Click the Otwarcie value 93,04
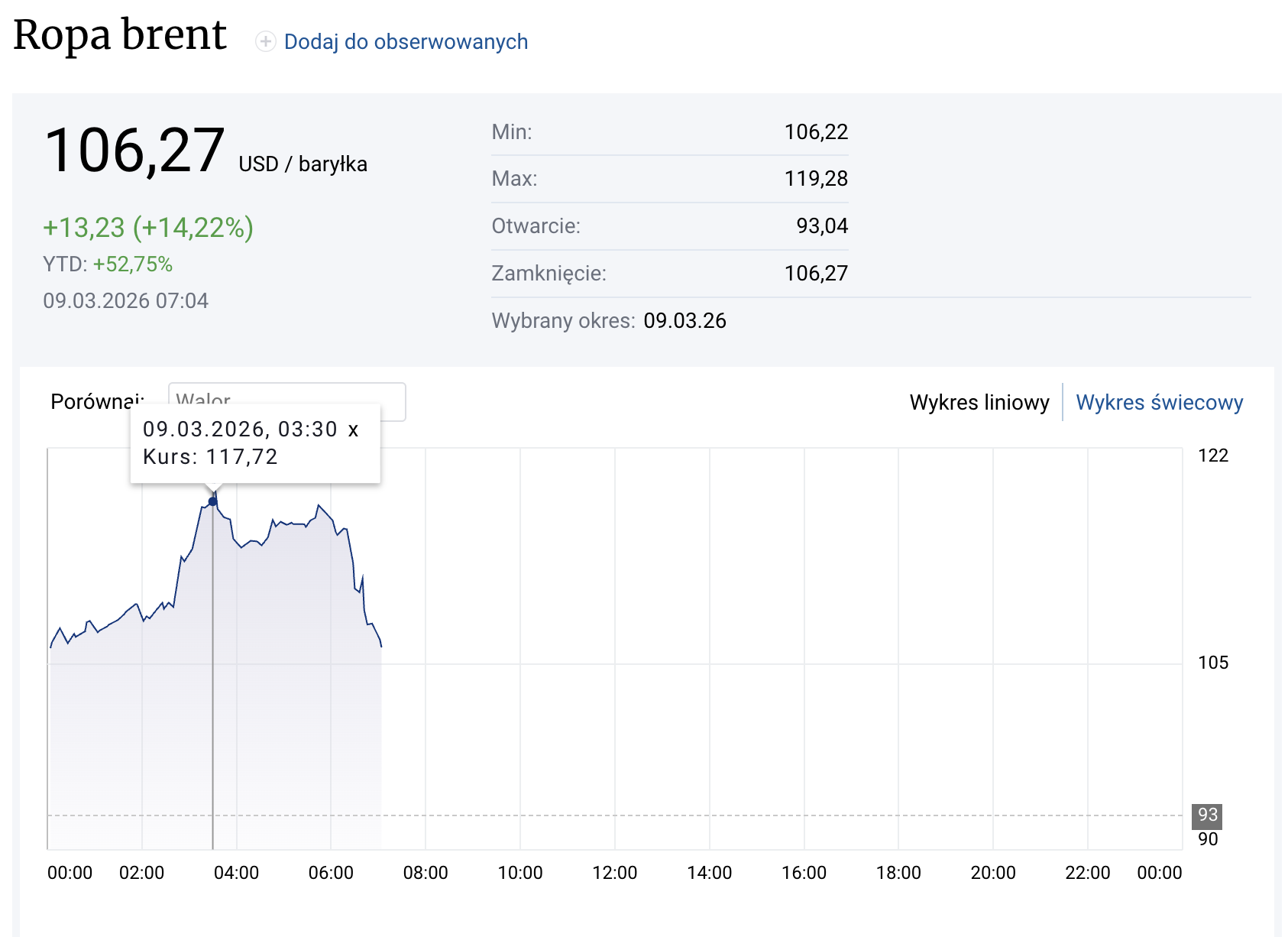 tap(822, 226)
